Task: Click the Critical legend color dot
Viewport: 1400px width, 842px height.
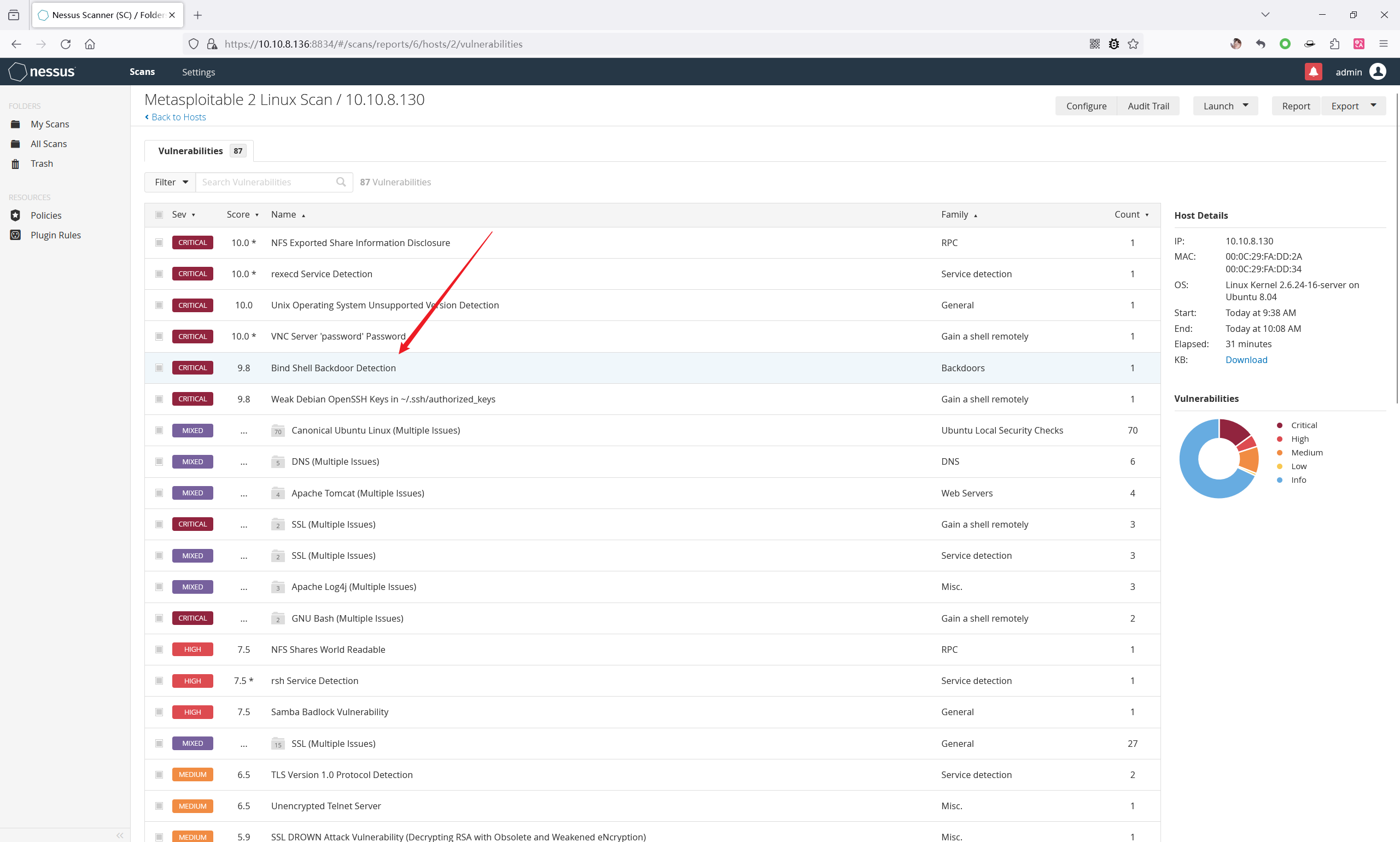Action: tap(1280, 425)
